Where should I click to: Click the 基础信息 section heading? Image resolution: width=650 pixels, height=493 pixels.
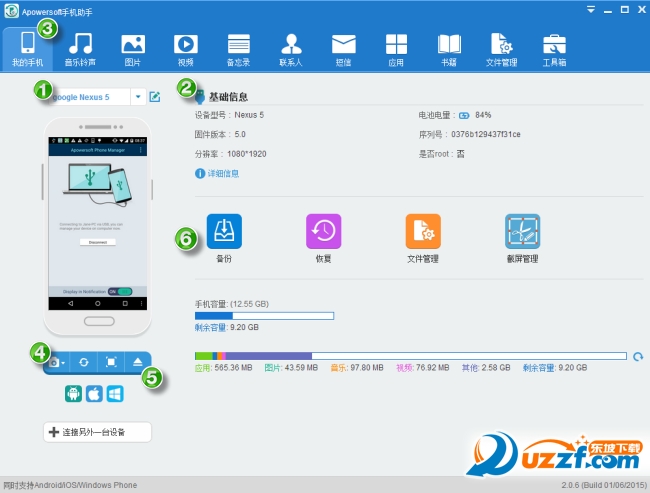[x=228, y=97]
